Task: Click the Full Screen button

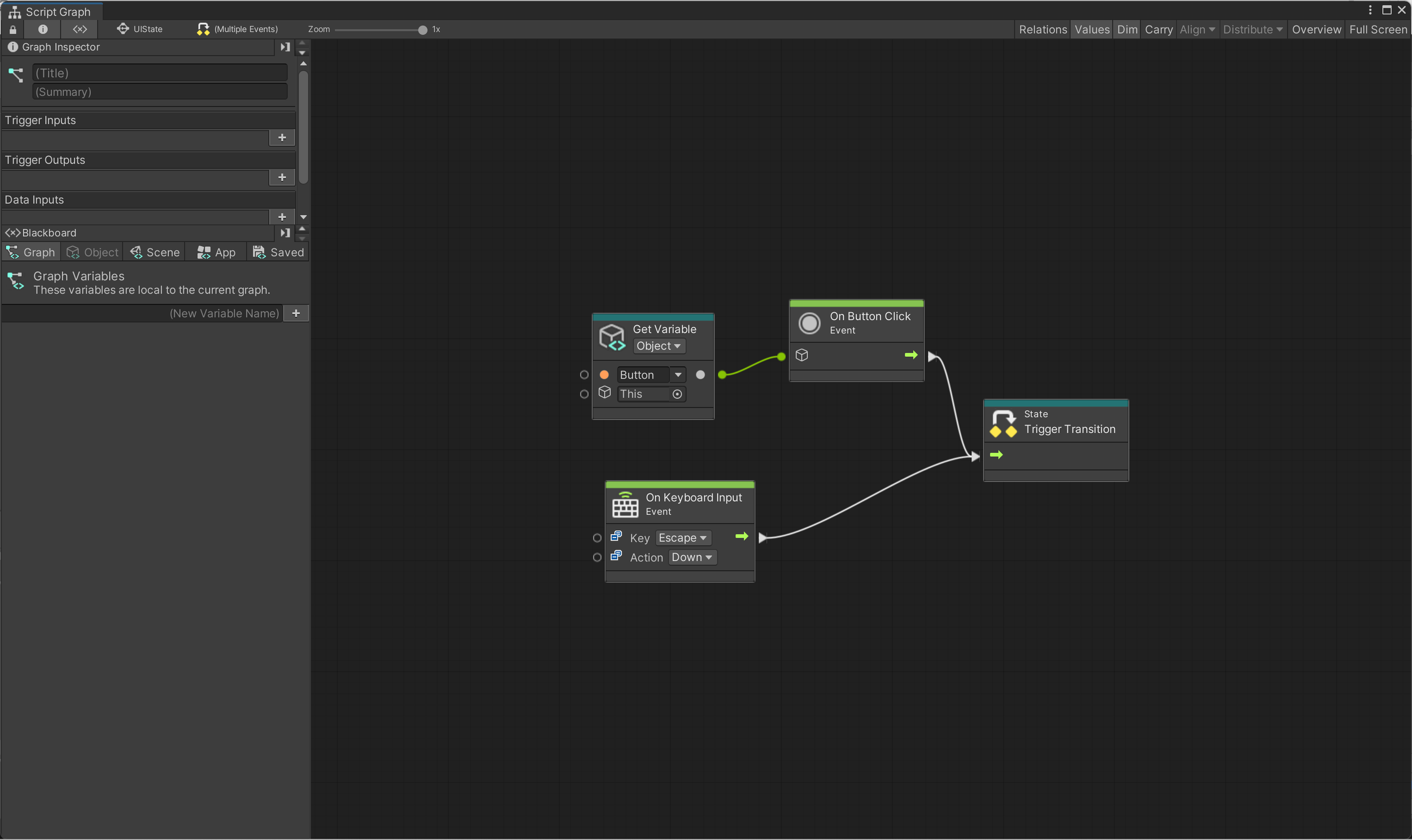Action: click(x=1378, y=29)
